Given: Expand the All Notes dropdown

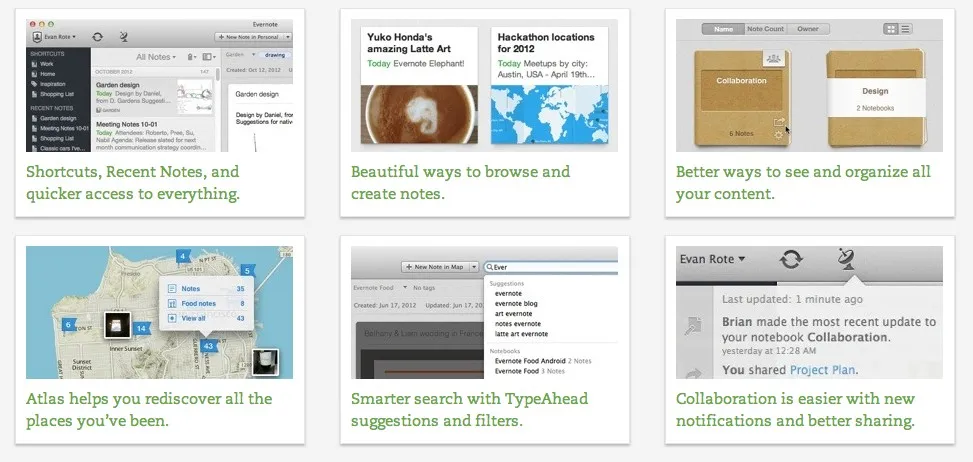Looking at the screenshot, I should click(x=156, y=56).
